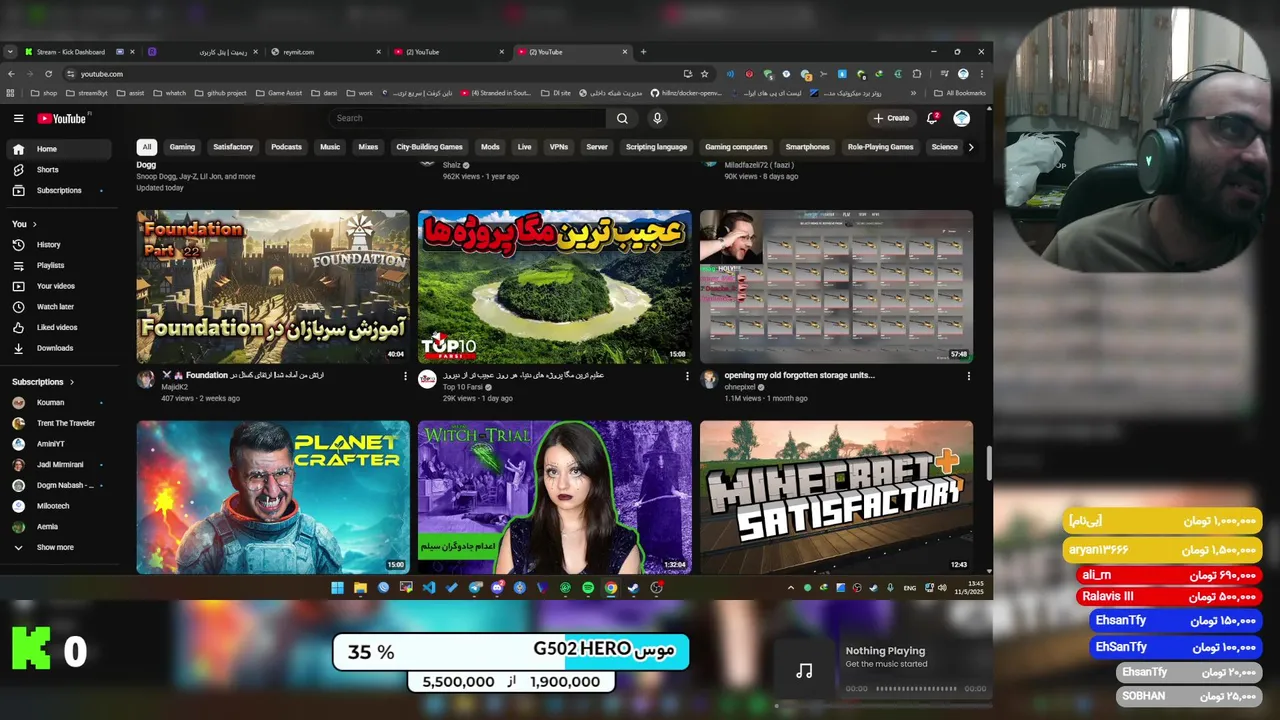Viewport: 1280px width, 720px height.
Task: Click the ENG language indicator
Action: click(909, 588)
